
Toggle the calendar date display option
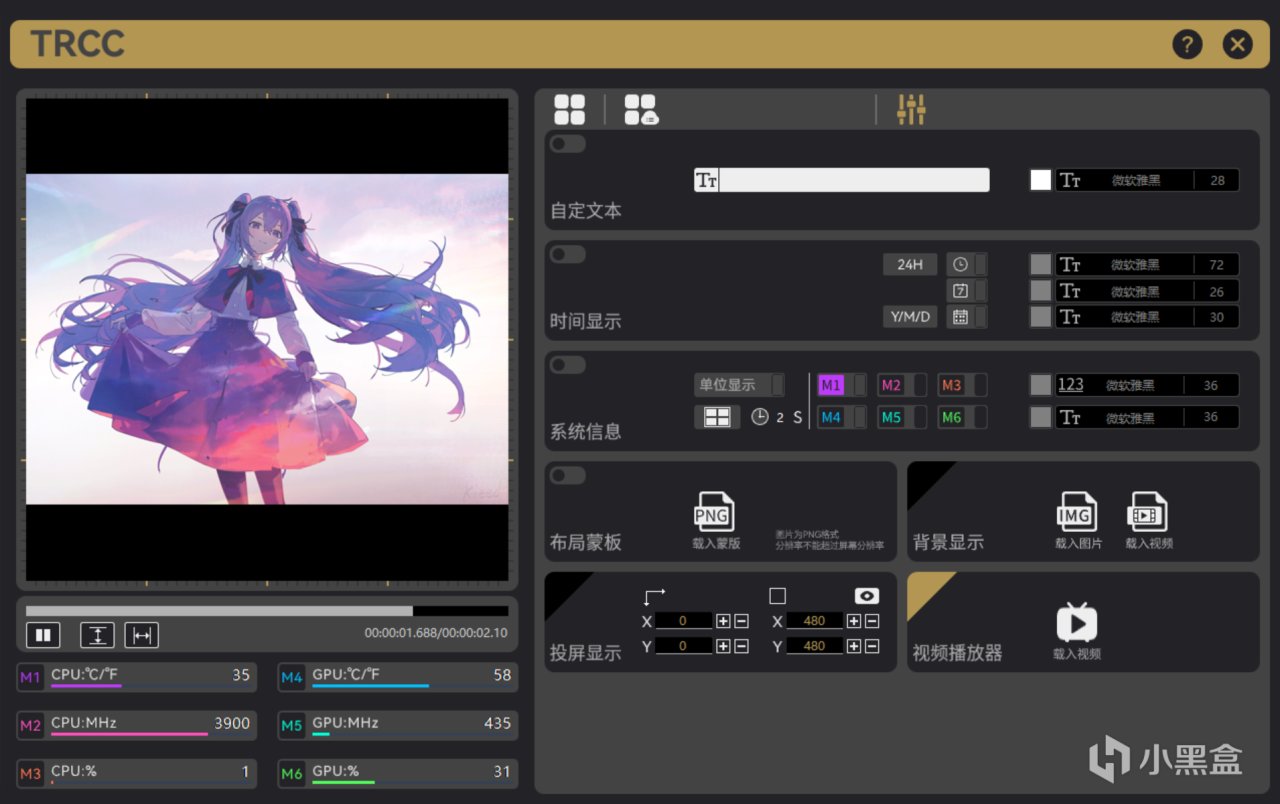[x=967, y=317]
